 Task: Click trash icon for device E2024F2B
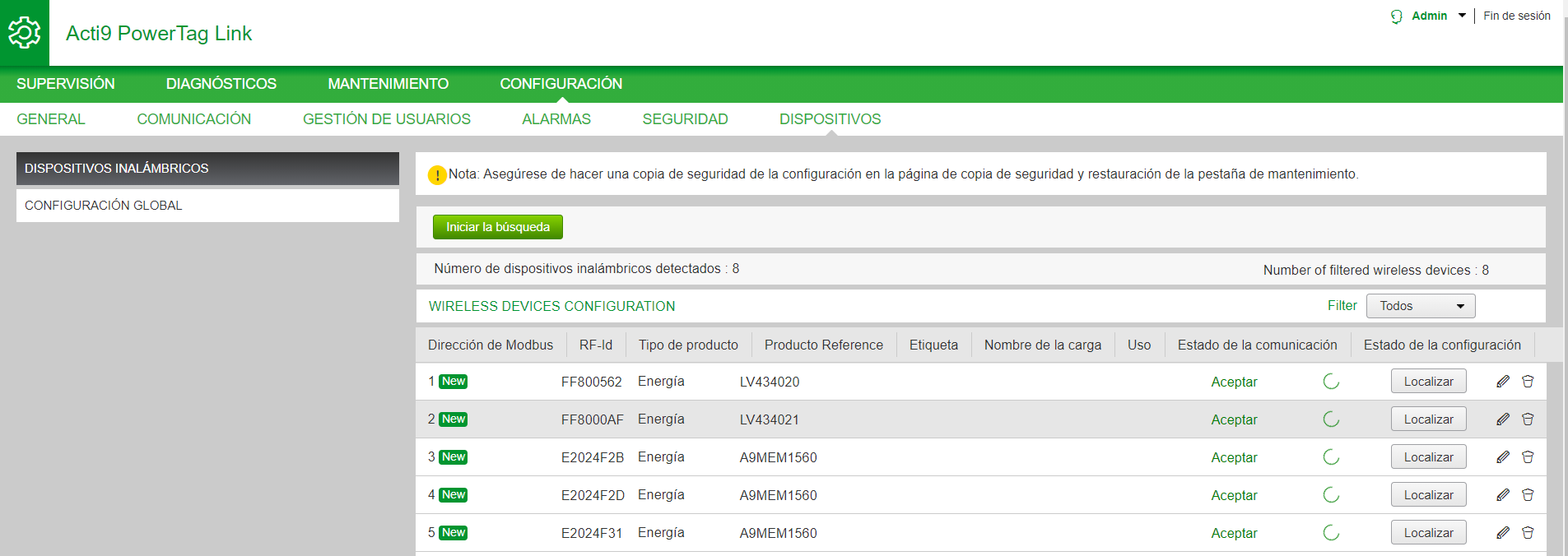(1528, 457)
